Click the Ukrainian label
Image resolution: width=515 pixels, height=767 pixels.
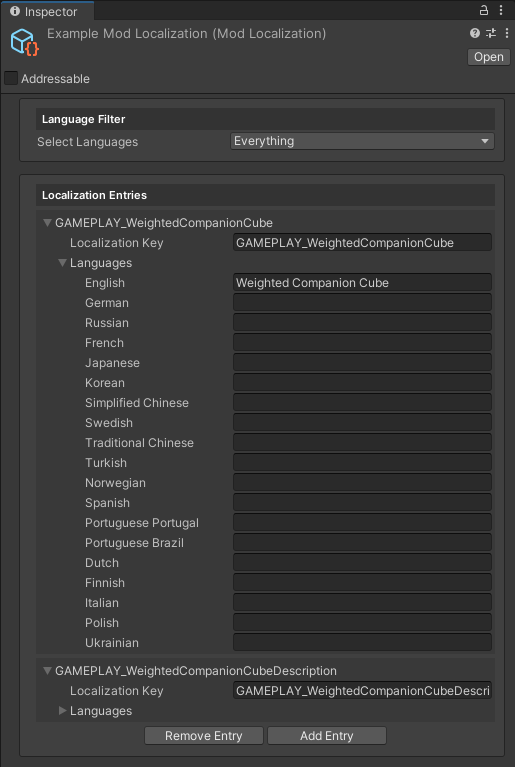tap(112, 643)
